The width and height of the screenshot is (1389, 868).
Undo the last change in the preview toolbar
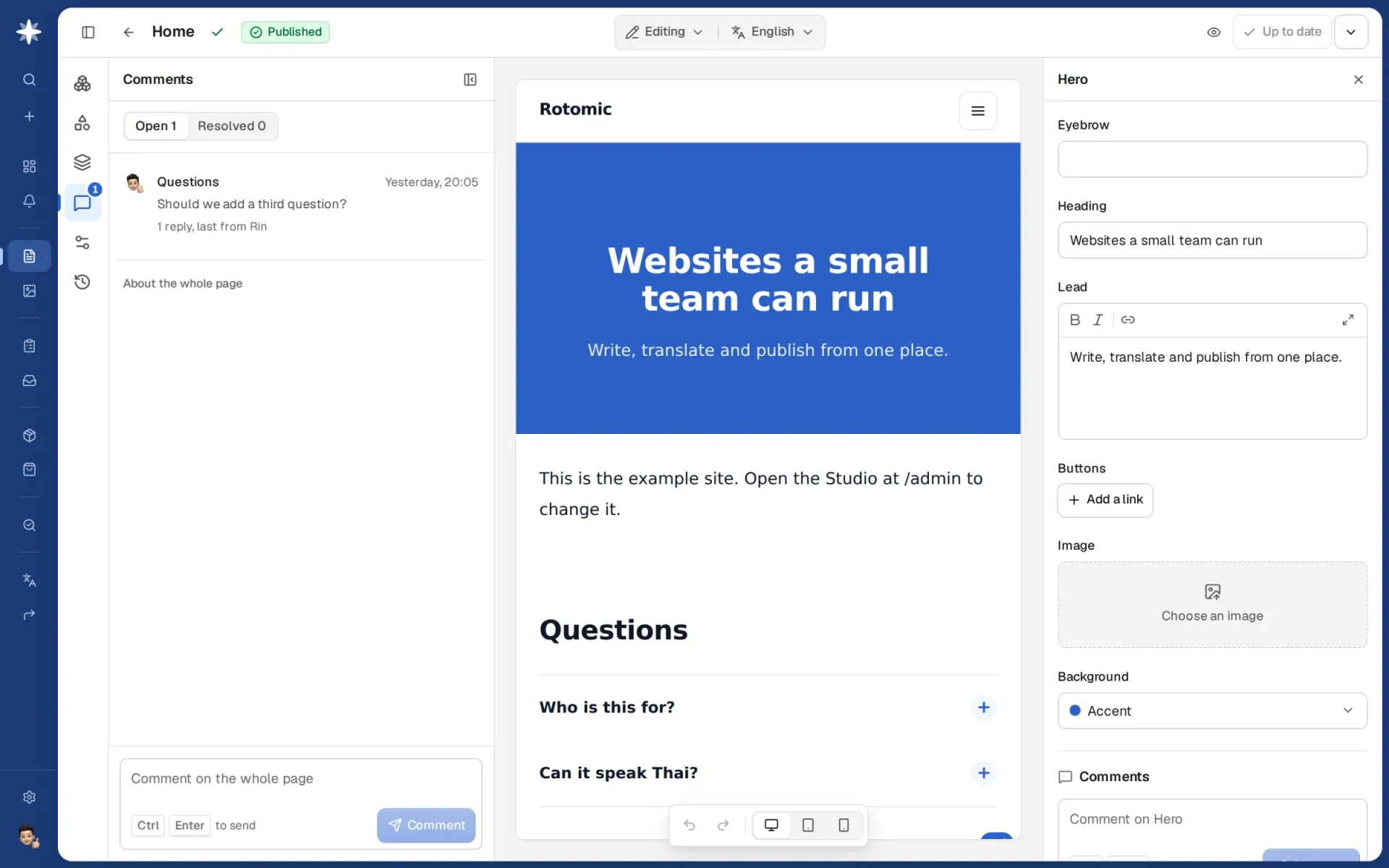pos(689,825)
